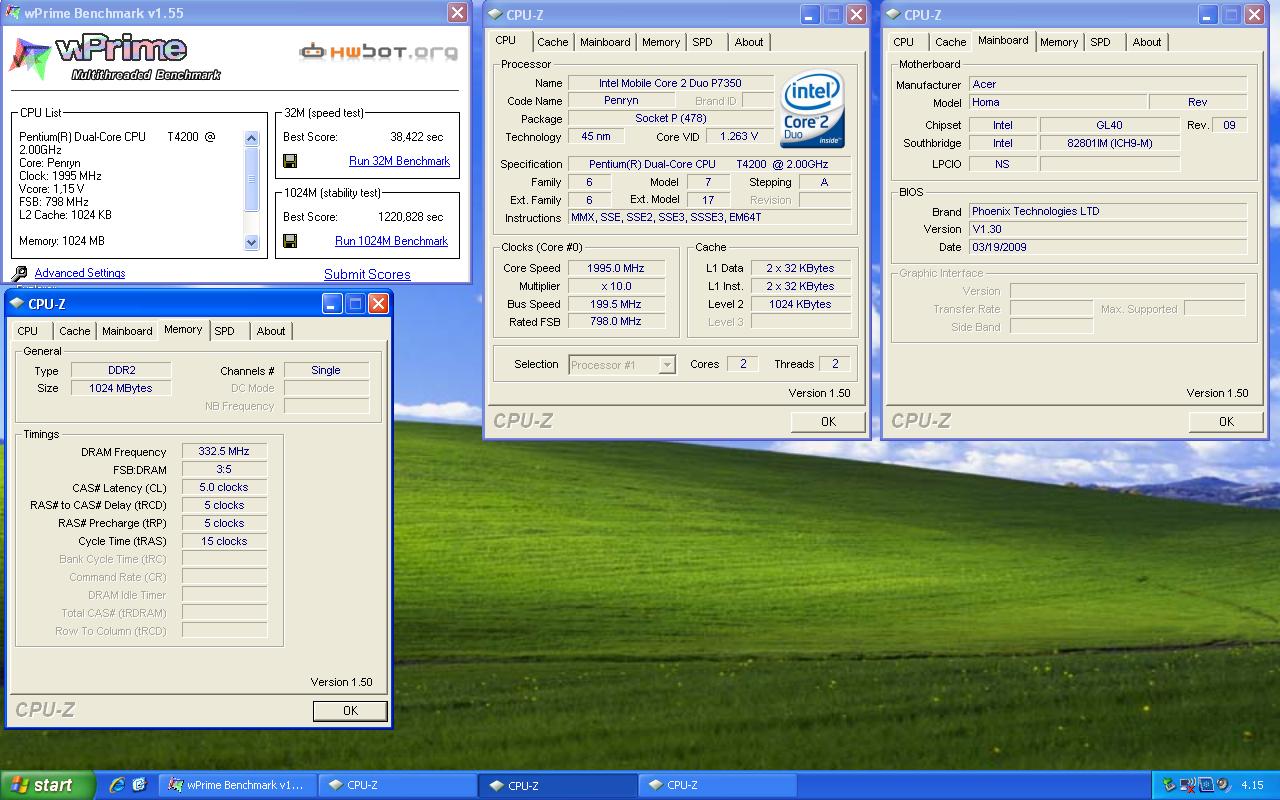Click the wrench icon next to Advanced Settings
Viewport: 1280px width, 800px height.
tap(19, 273)
